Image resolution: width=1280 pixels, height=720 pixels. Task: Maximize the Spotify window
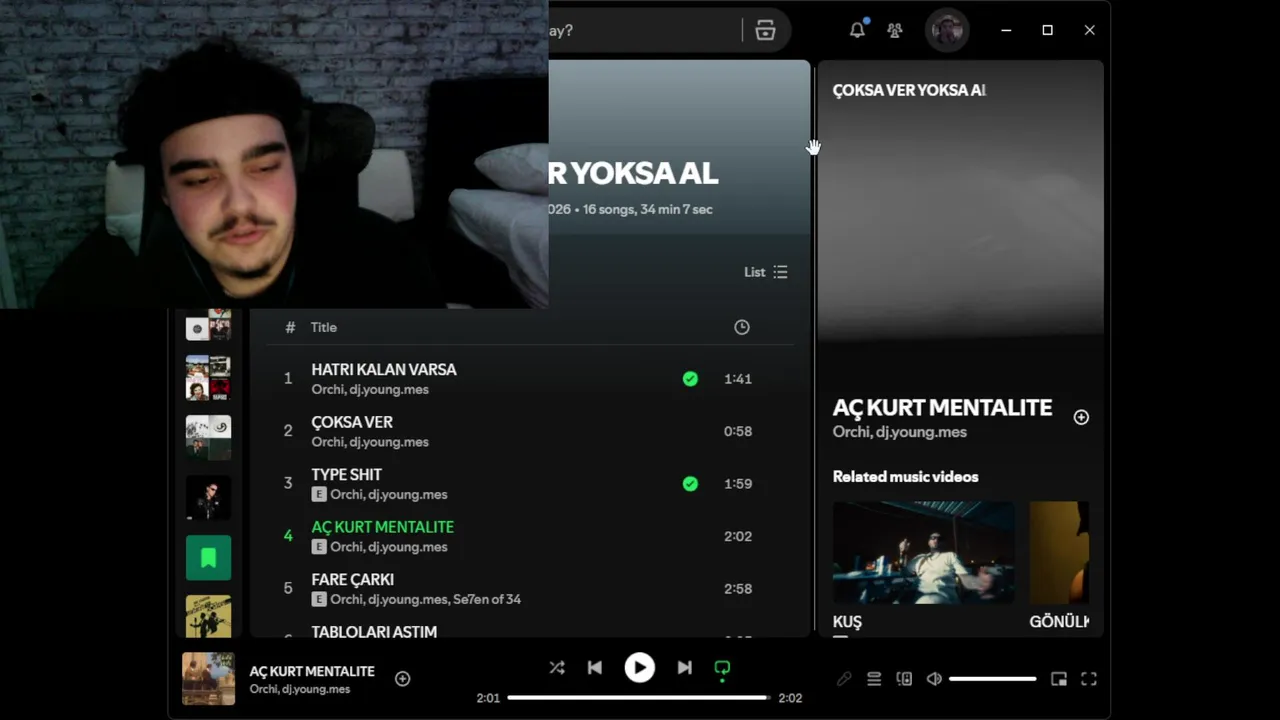(1047, 30)
